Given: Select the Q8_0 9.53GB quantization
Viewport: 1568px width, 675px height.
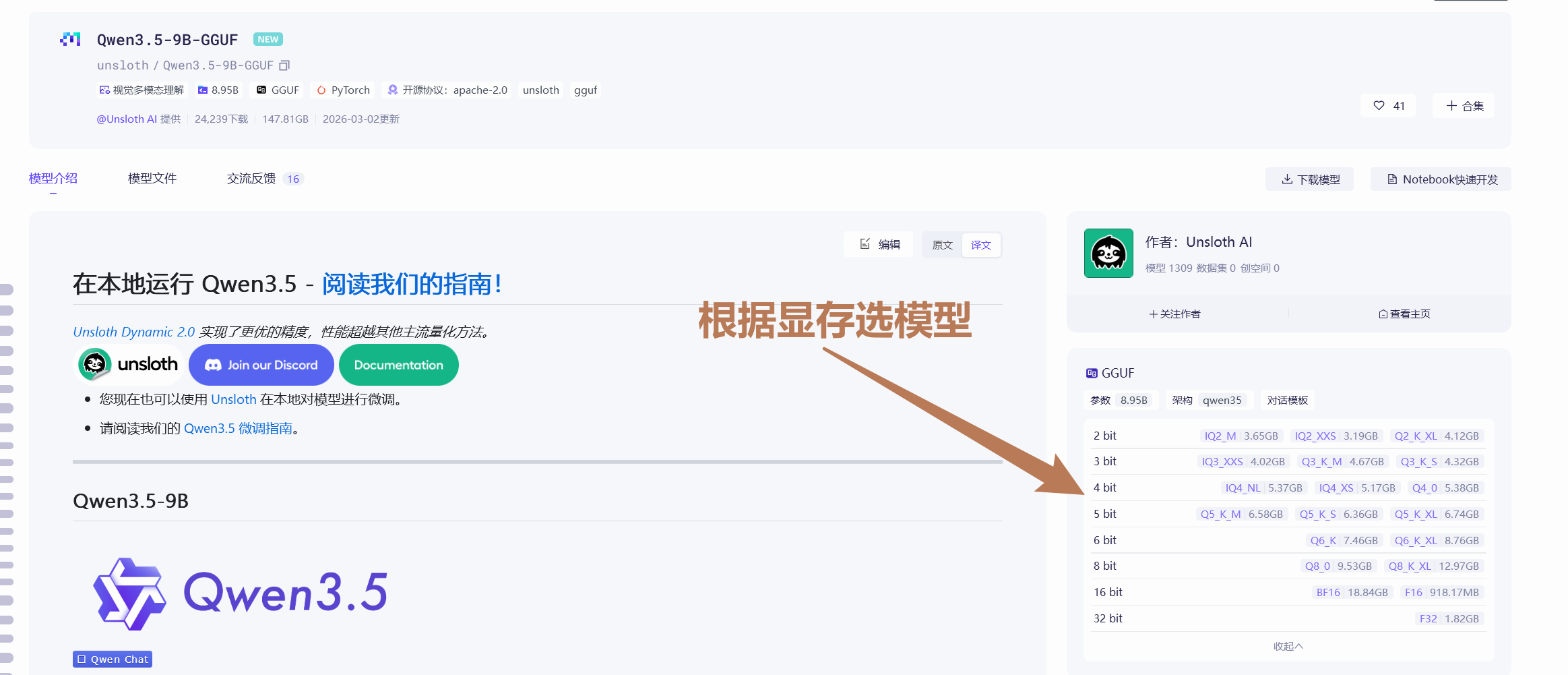Looking at the screenshot, I should pyautogui.click(x=1338, y=566).
